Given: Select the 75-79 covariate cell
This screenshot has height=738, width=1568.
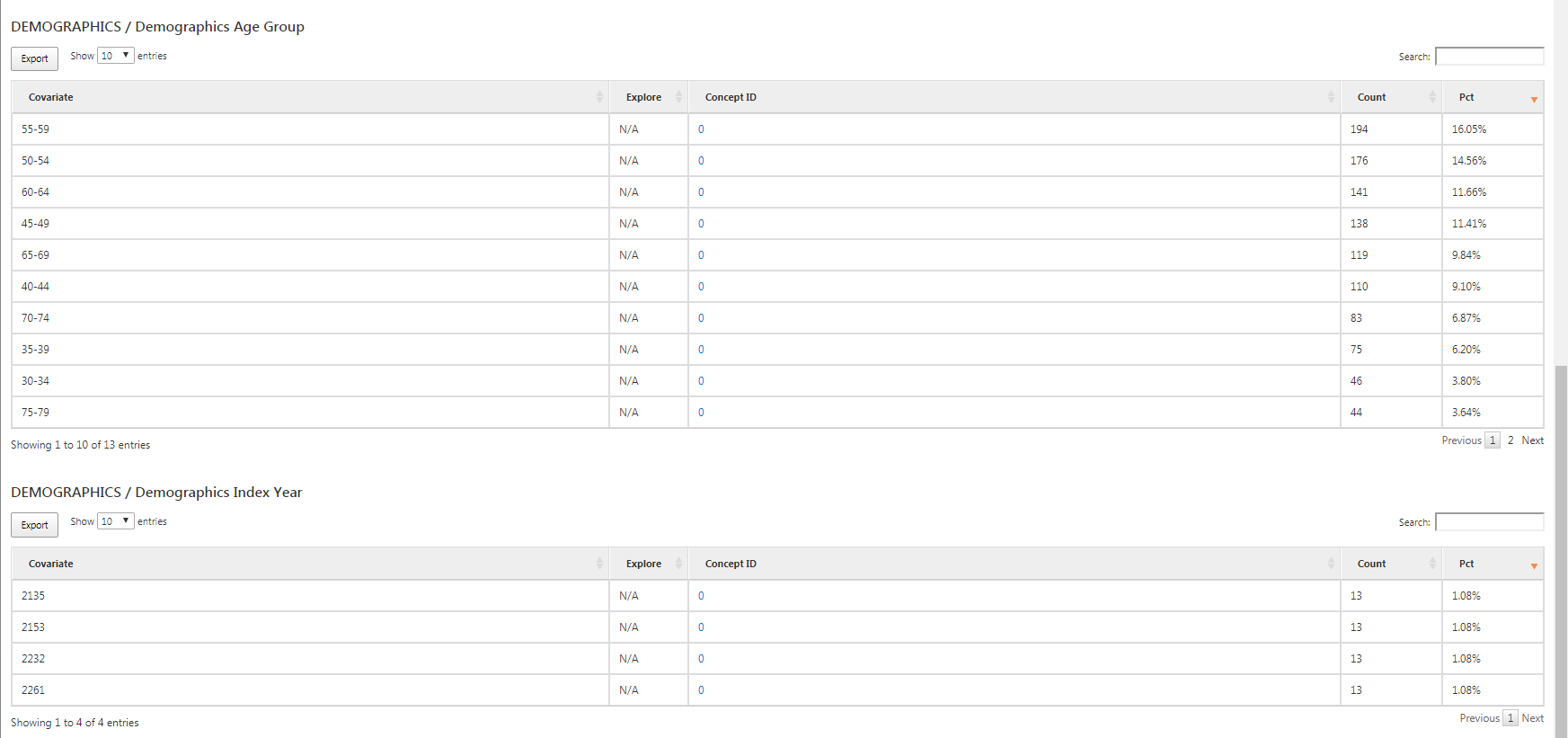Looking at the screenshot, I should (310, 413).
